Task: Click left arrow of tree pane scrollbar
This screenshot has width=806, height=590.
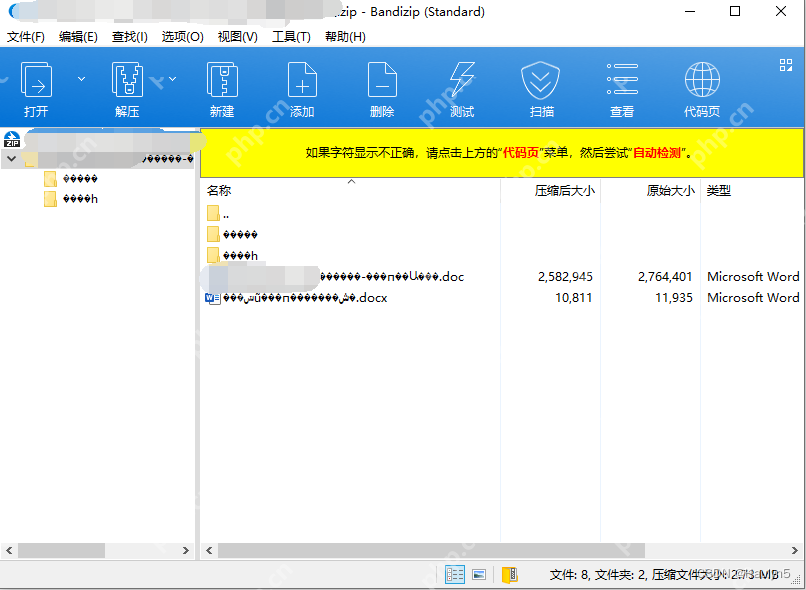Action: [9, 550]
